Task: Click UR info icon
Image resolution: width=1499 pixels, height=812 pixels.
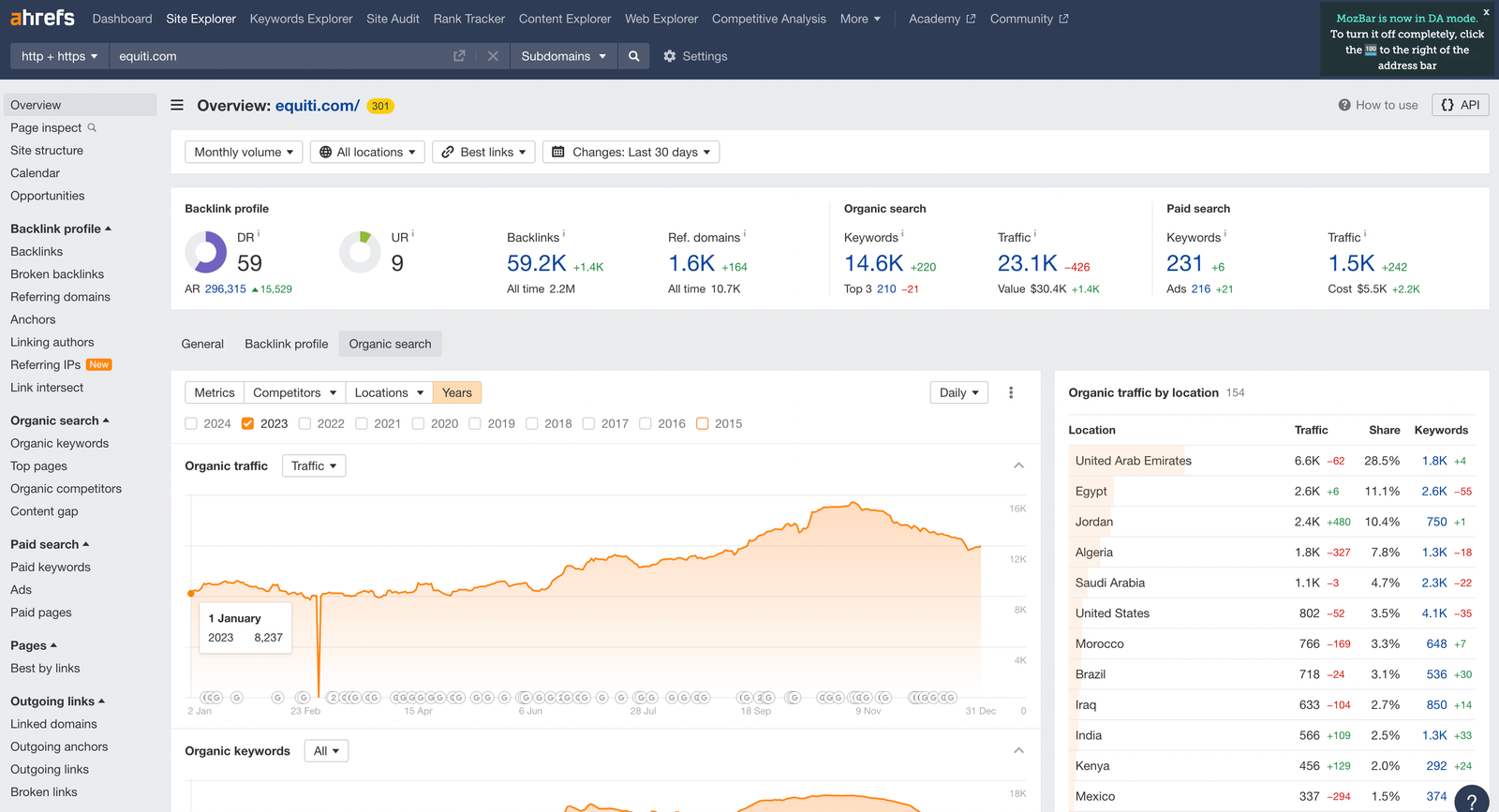Action: (413, 234)
